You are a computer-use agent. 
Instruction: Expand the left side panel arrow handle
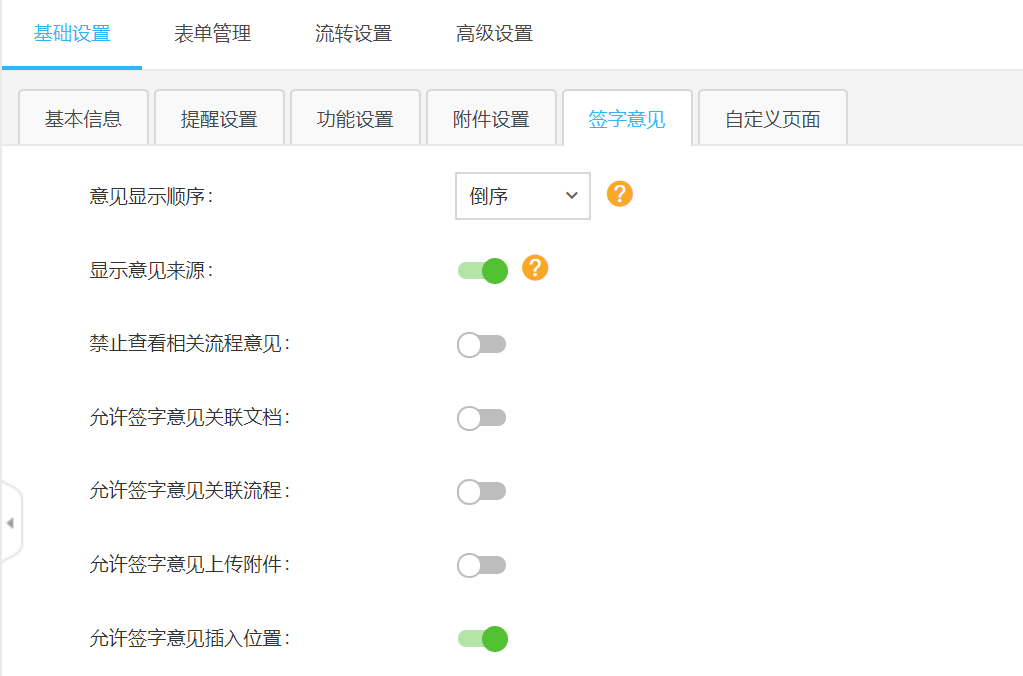point(10,523)
